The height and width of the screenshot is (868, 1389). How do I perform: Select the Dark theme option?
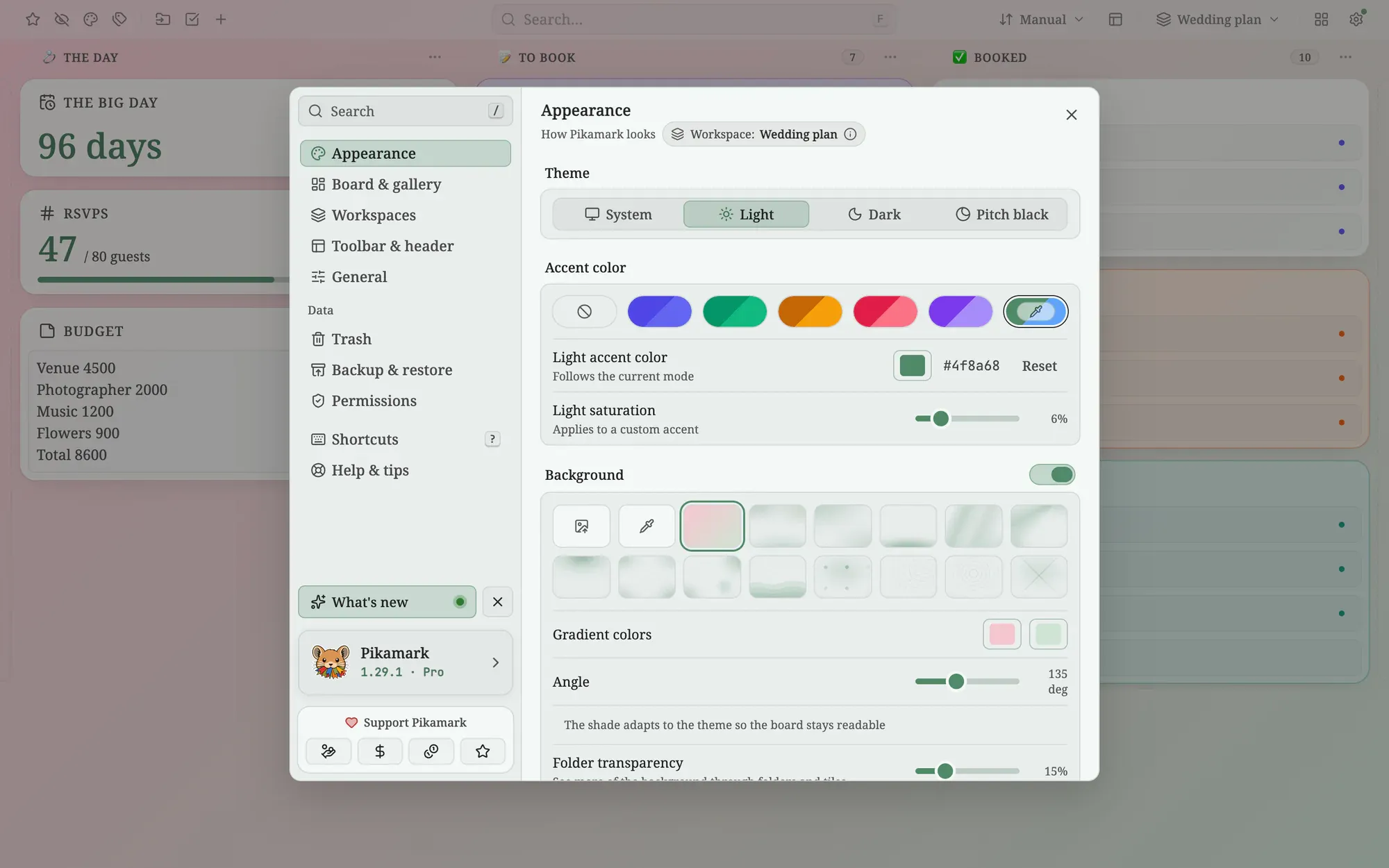pyautogui.click(x=874, y=215)
